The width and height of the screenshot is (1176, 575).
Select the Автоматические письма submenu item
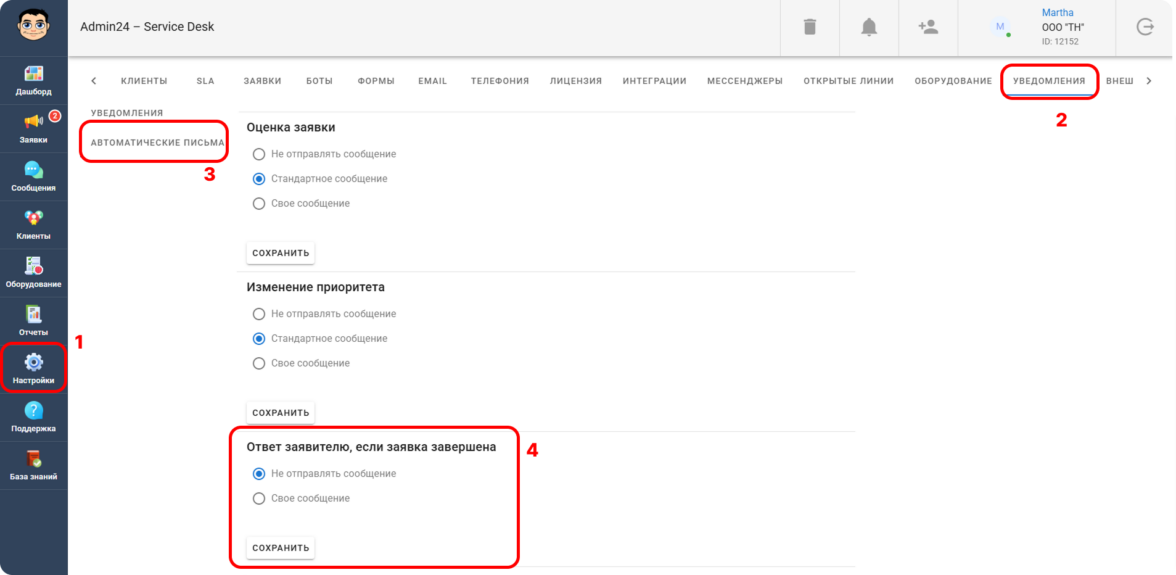158,142
